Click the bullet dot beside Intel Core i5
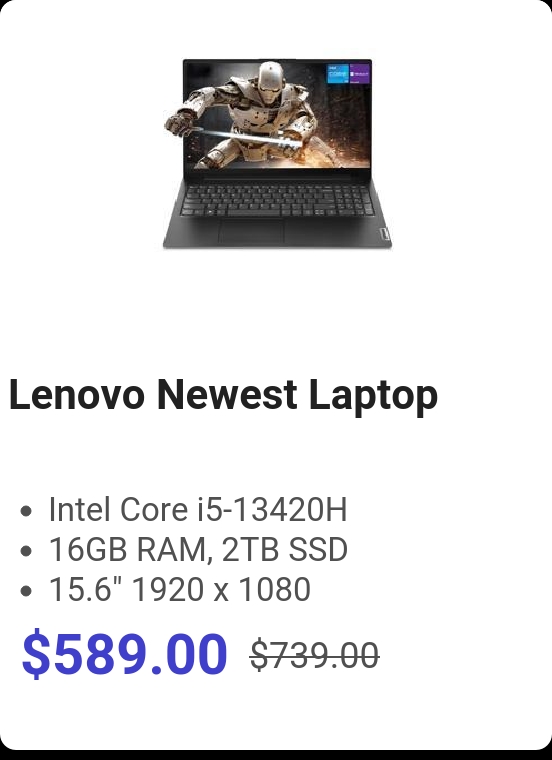This screenshot has width=552, height=760. click(27, 511)
